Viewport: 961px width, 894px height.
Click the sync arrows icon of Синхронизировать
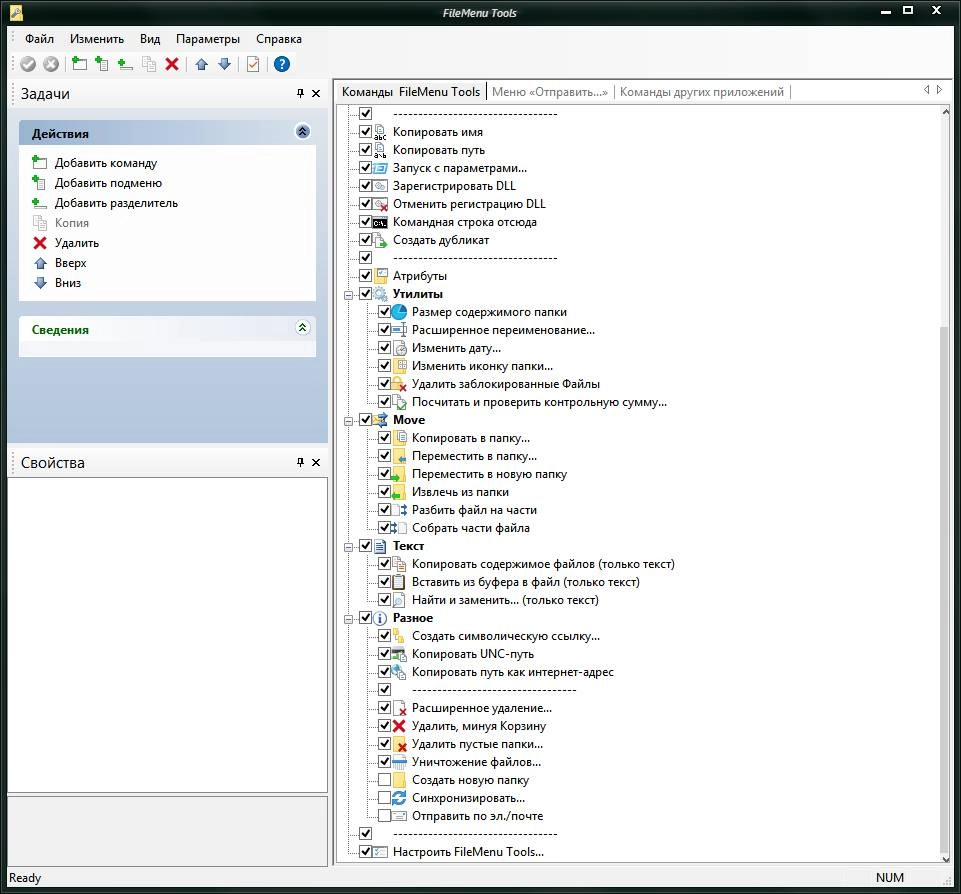[399, 798]
